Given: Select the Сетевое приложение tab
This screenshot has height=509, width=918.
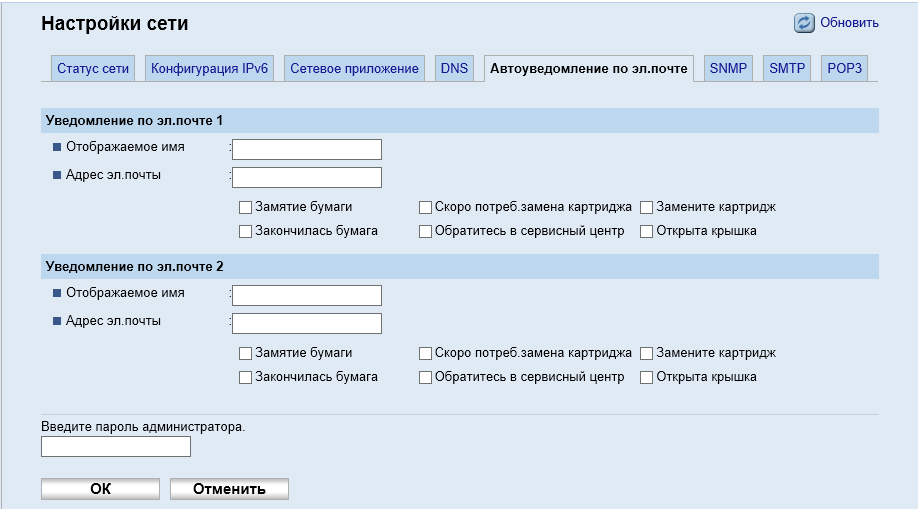Looking at the screenshot, I should pyautogui.click(x=354, y=69).
